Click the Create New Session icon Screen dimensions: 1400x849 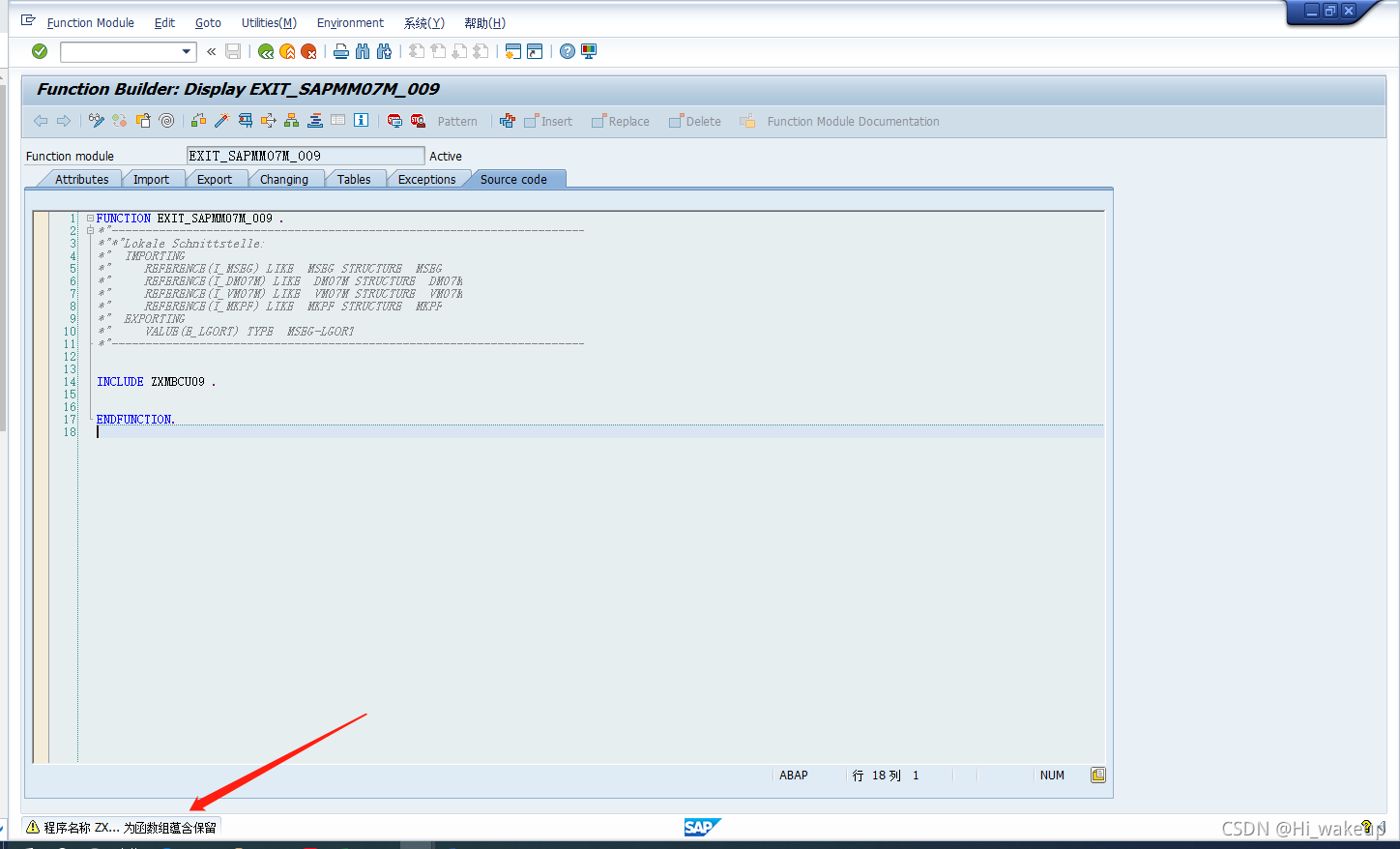tap(513, 51)
